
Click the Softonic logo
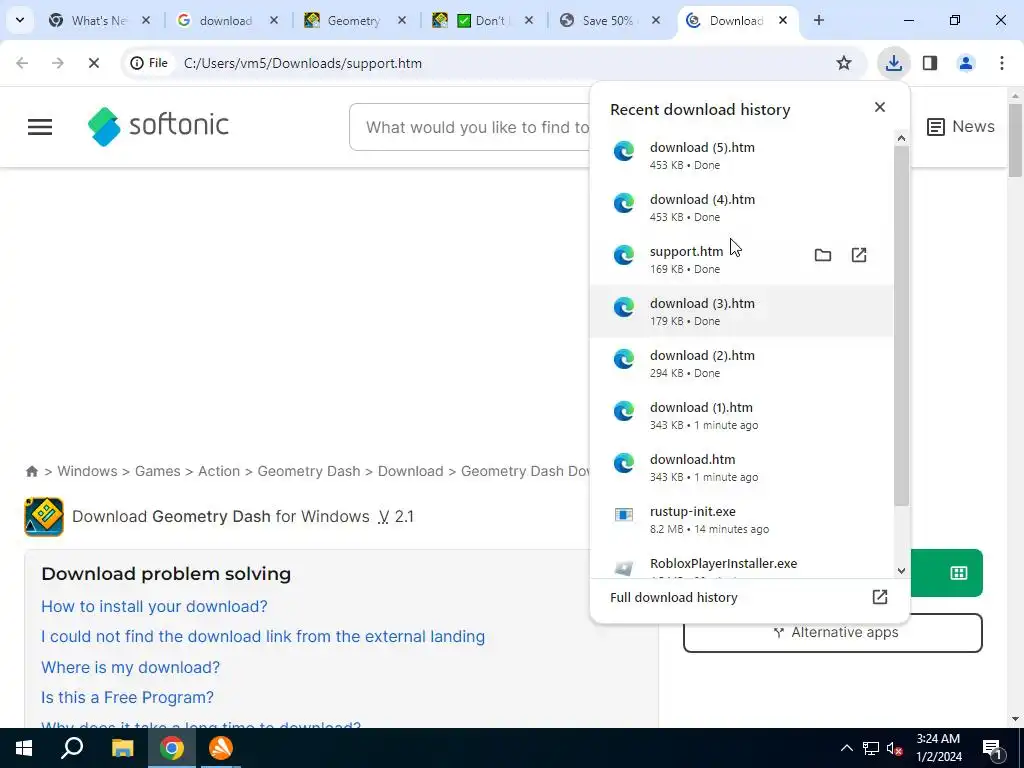(x=158, y=126)
